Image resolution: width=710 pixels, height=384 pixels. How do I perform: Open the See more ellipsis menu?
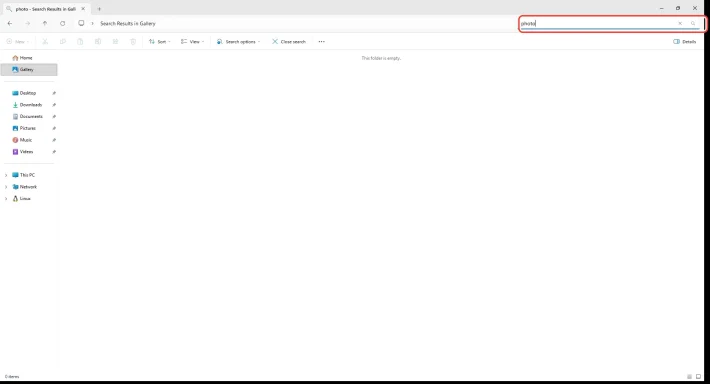[321, 42]
